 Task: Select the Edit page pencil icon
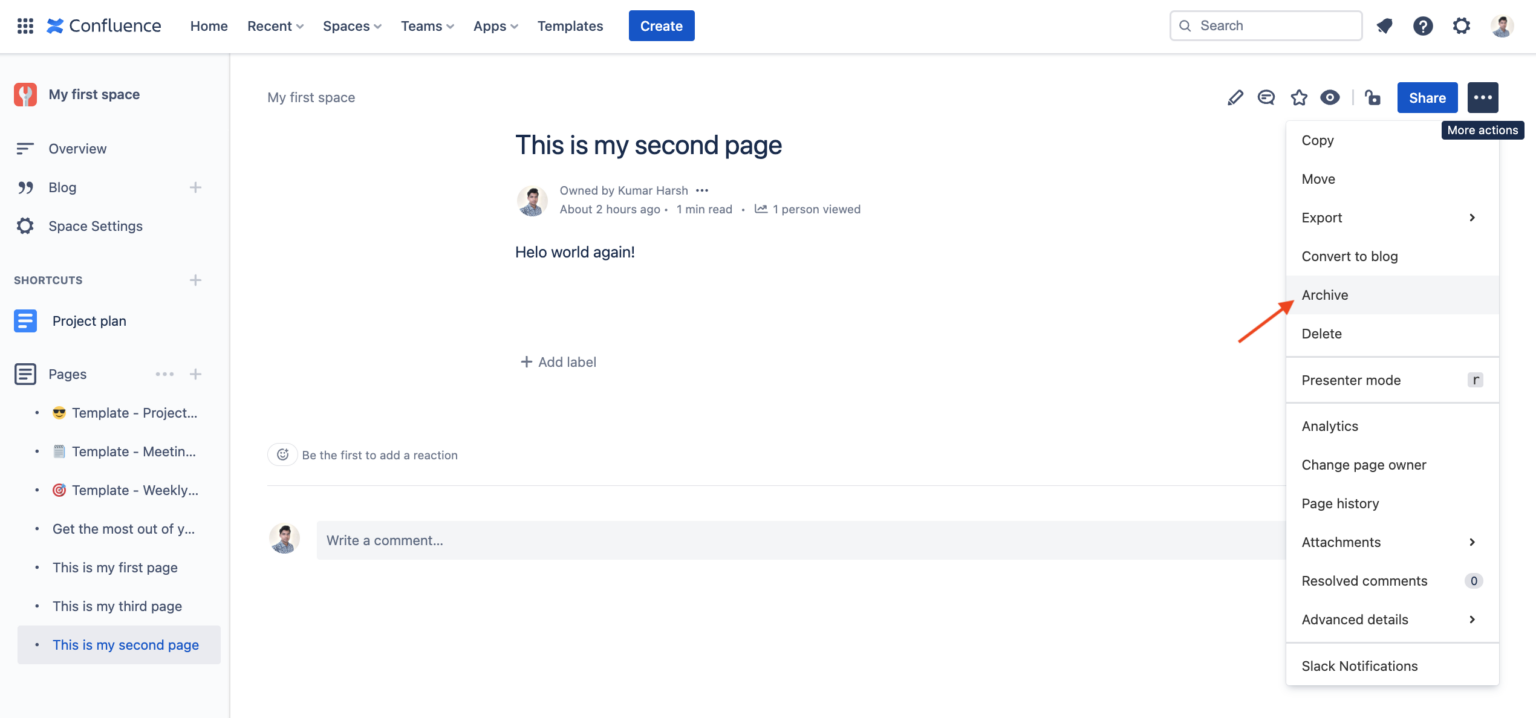point(1235,97)
